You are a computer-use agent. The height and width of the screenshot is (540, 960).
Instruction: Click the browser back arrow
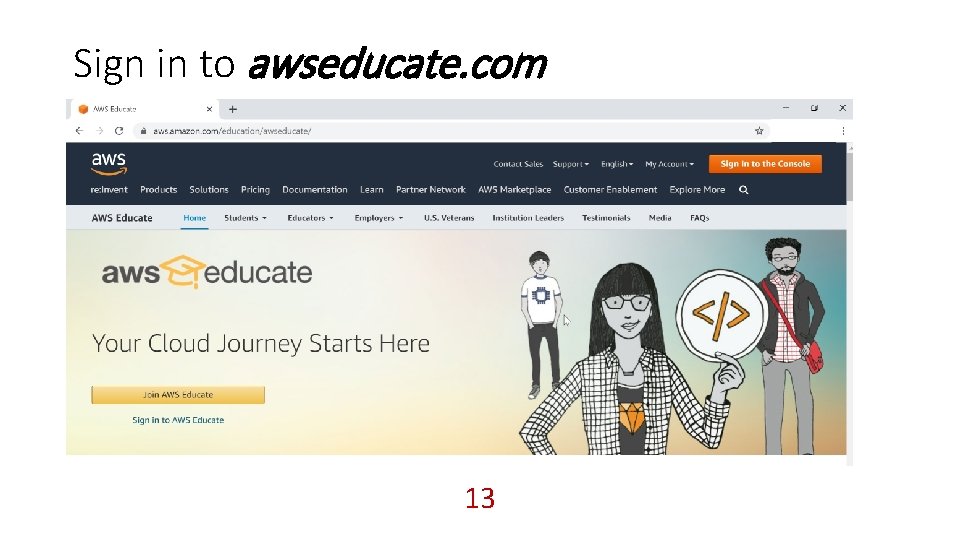79,130
